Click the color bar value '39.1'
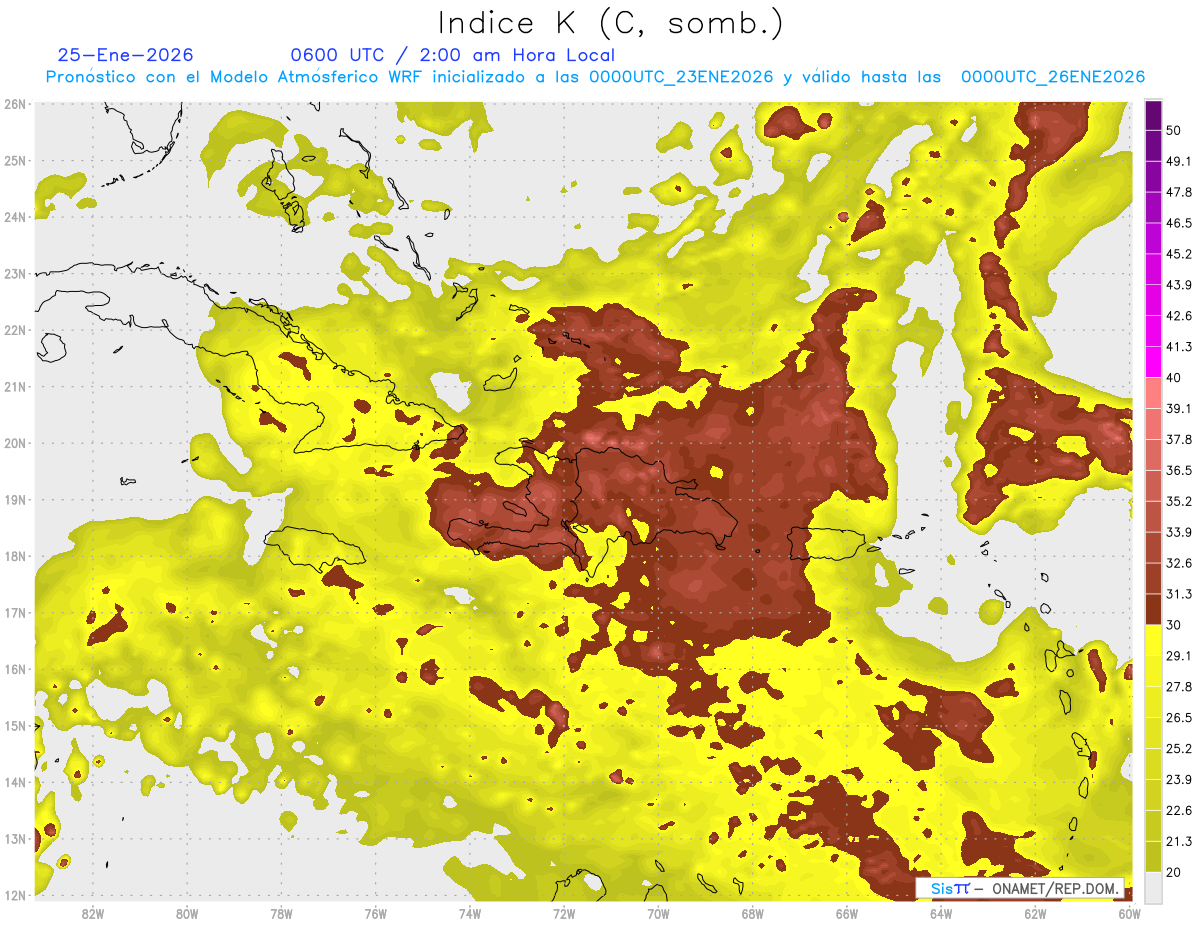The image size is (1200, 927). 1179,408
